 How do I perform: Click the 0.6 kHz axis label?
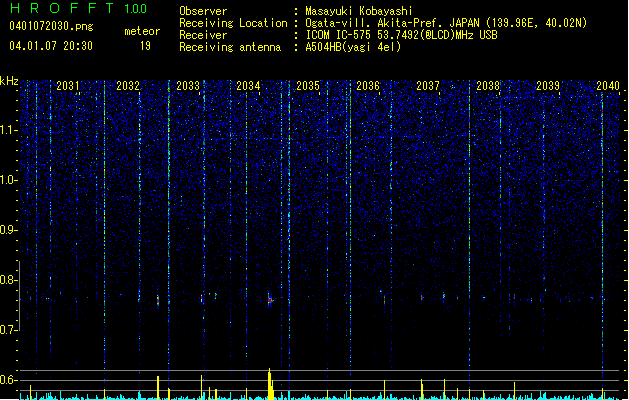(9, 380)
